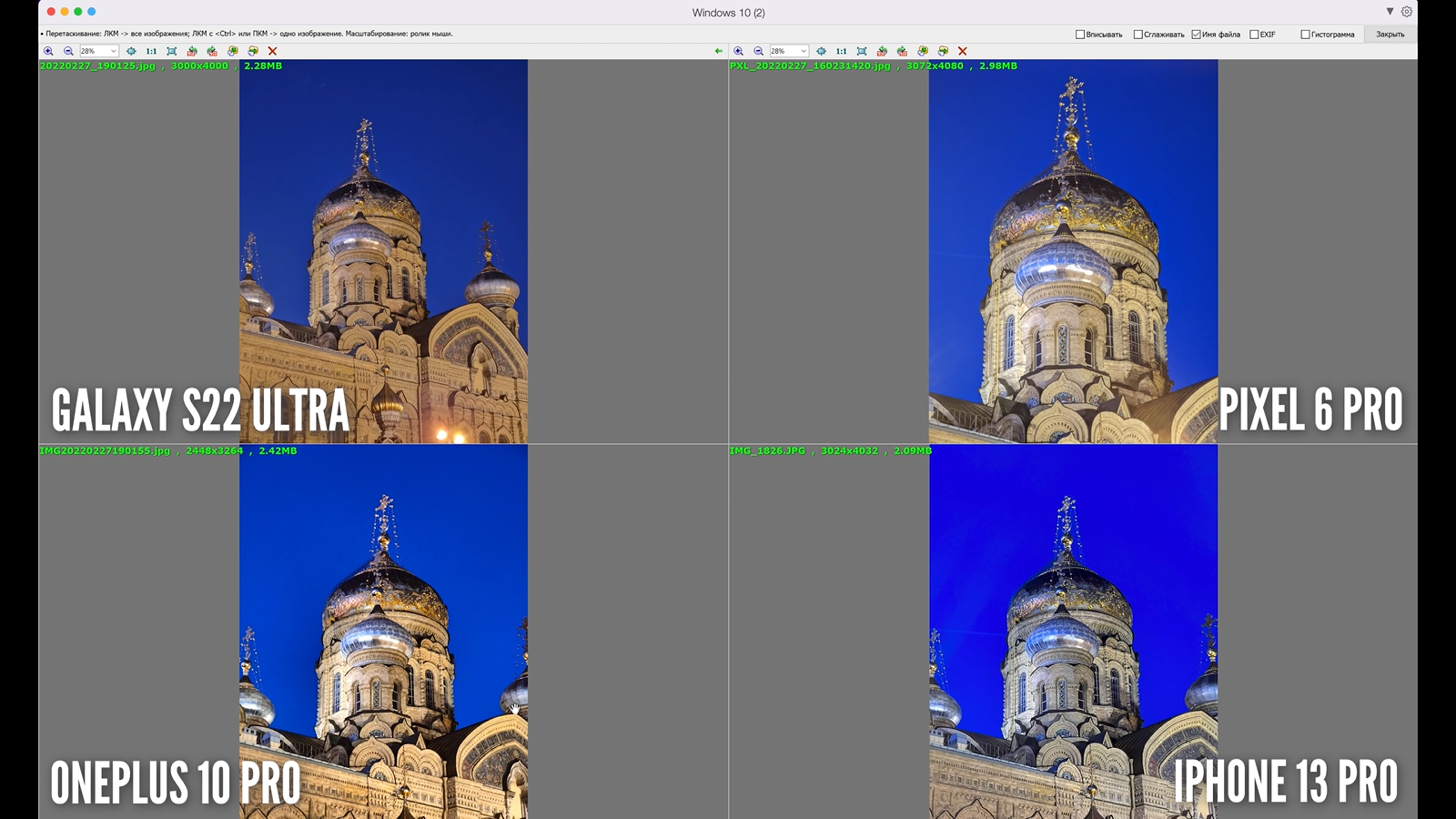Viewport: 1456px width, 819px height.
Task: Click zoom in magnifier in left pane toolbar
Action: coord(48,51)
